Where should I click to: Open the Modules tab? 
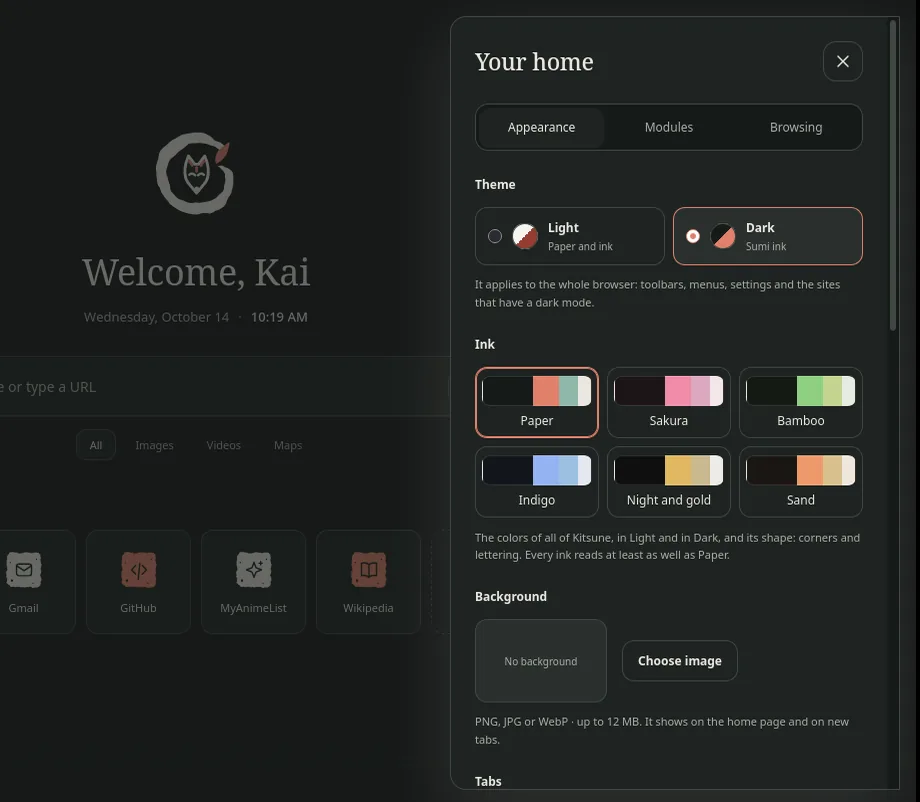click(x=669, y=127)
